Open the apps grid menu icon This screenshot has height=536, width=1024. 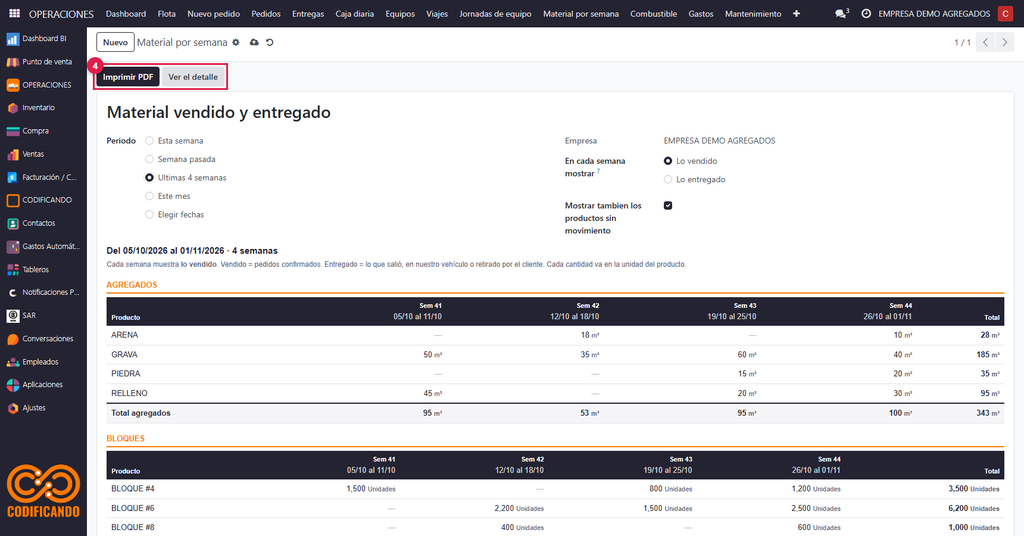tap(14, 13)
